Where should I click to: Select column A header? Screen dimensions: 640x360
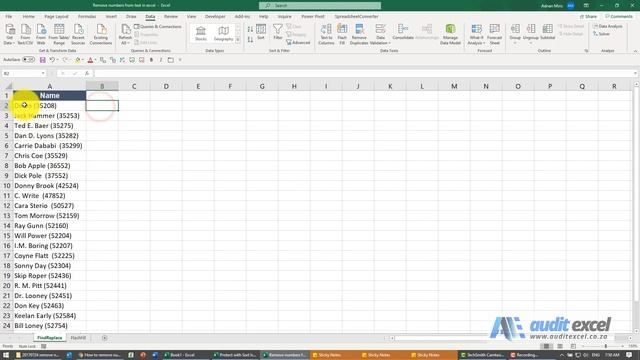(50, 86)
